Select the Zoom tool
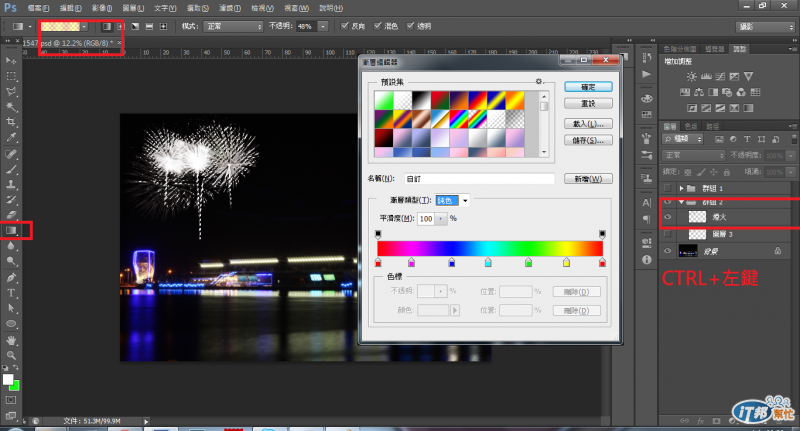This screenshot has width=800, height=431. tap(11, 355)
